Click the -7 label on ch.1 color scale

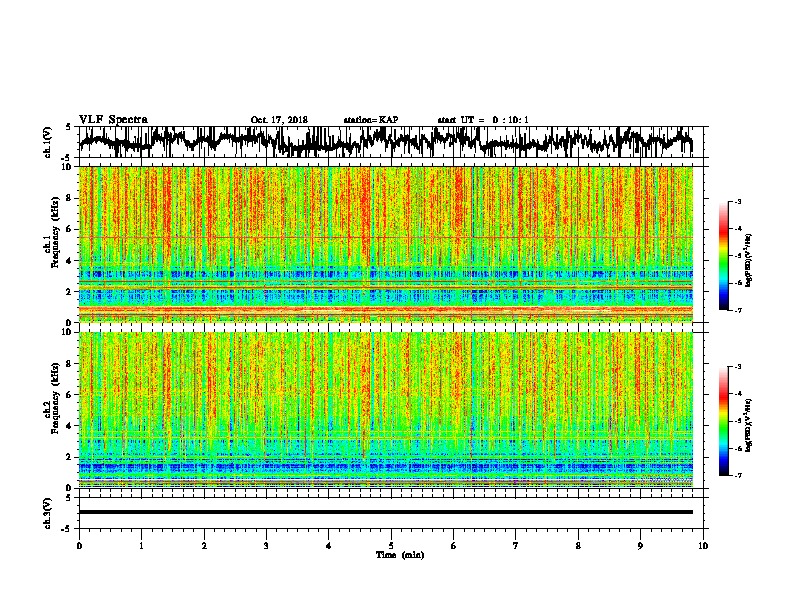coord(738,310)
